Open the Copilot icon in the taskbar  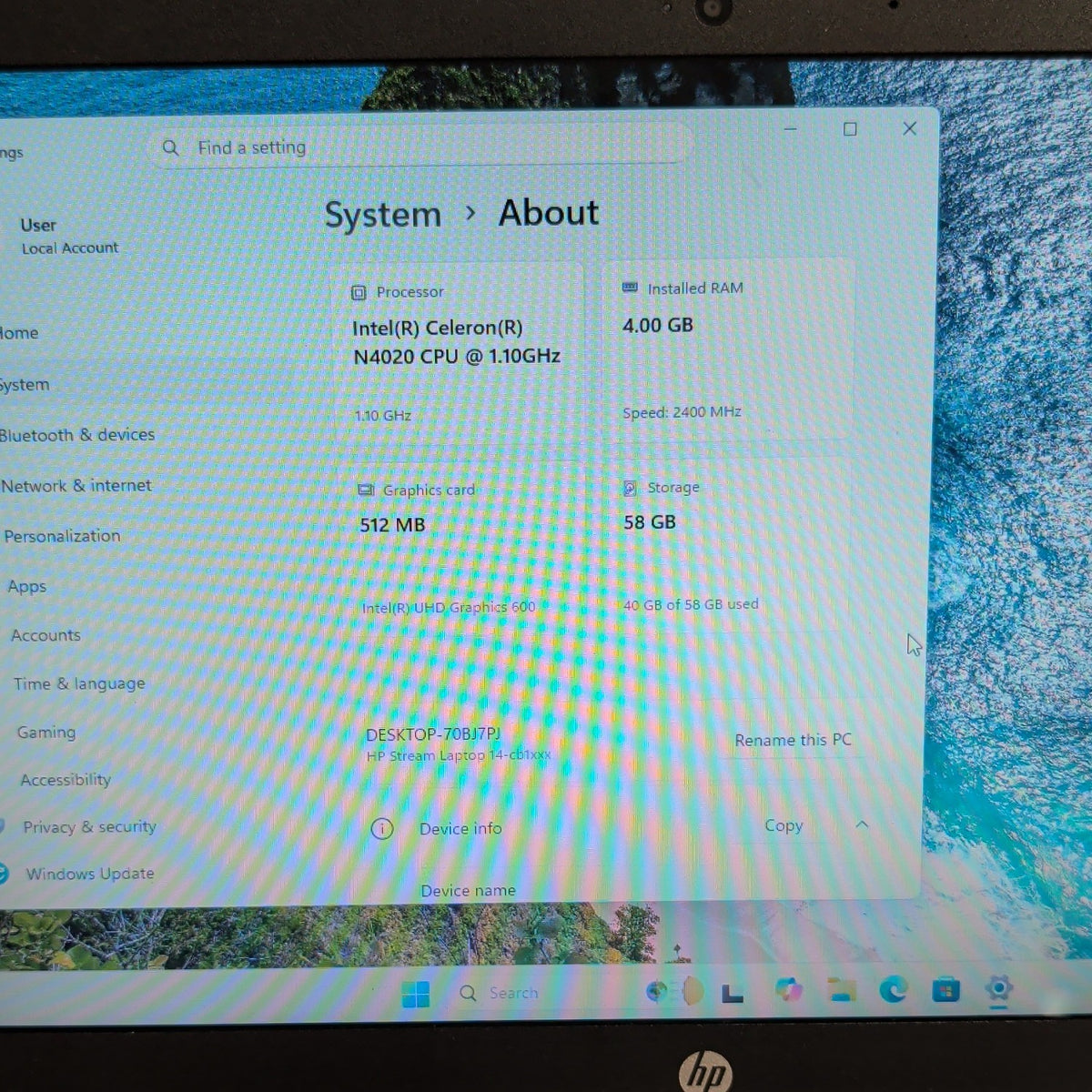click(x=789, y=990)
